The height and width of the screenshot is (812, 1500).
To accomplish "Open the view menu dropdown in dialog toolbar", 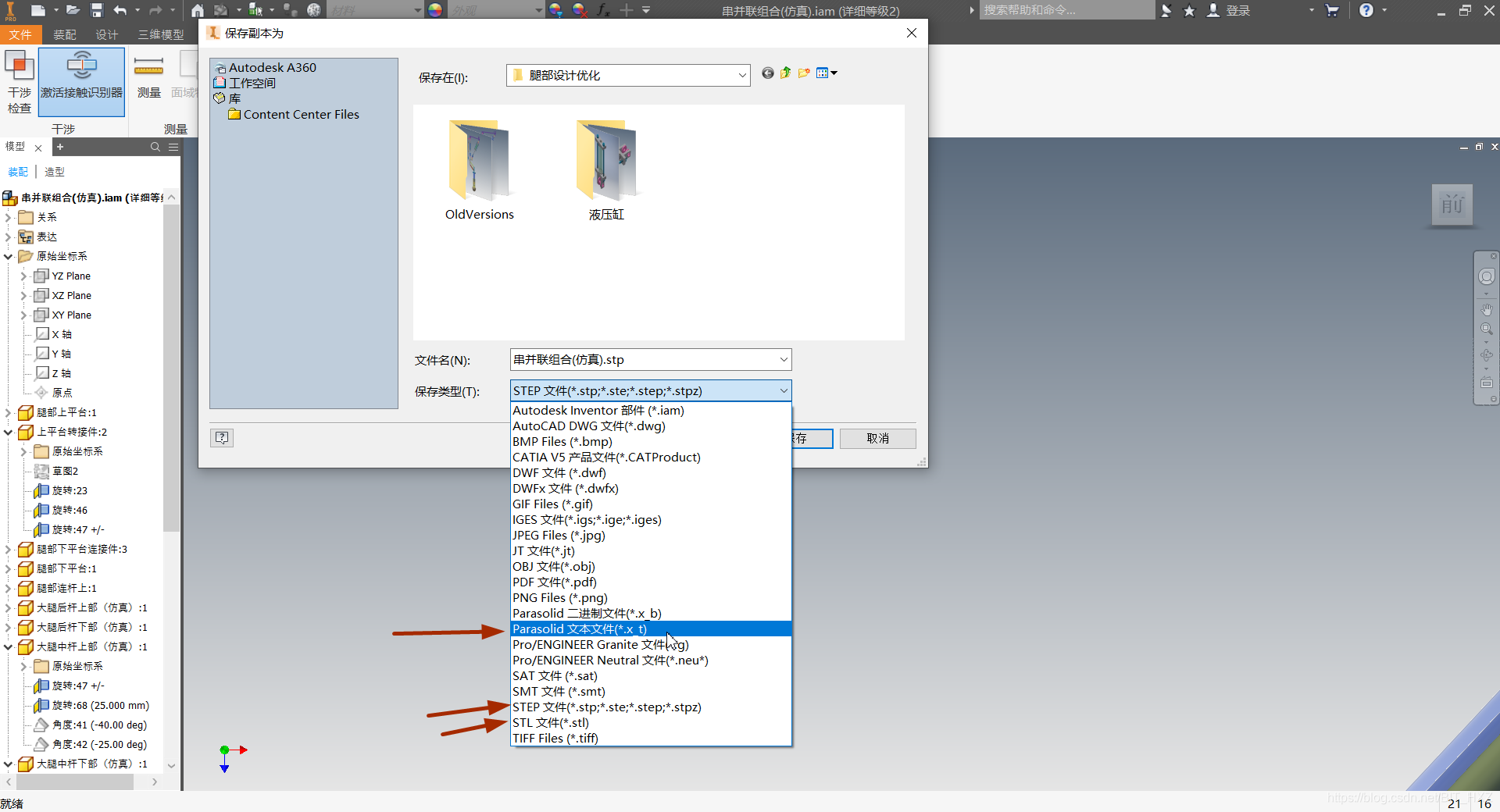I will pos(827,73).
